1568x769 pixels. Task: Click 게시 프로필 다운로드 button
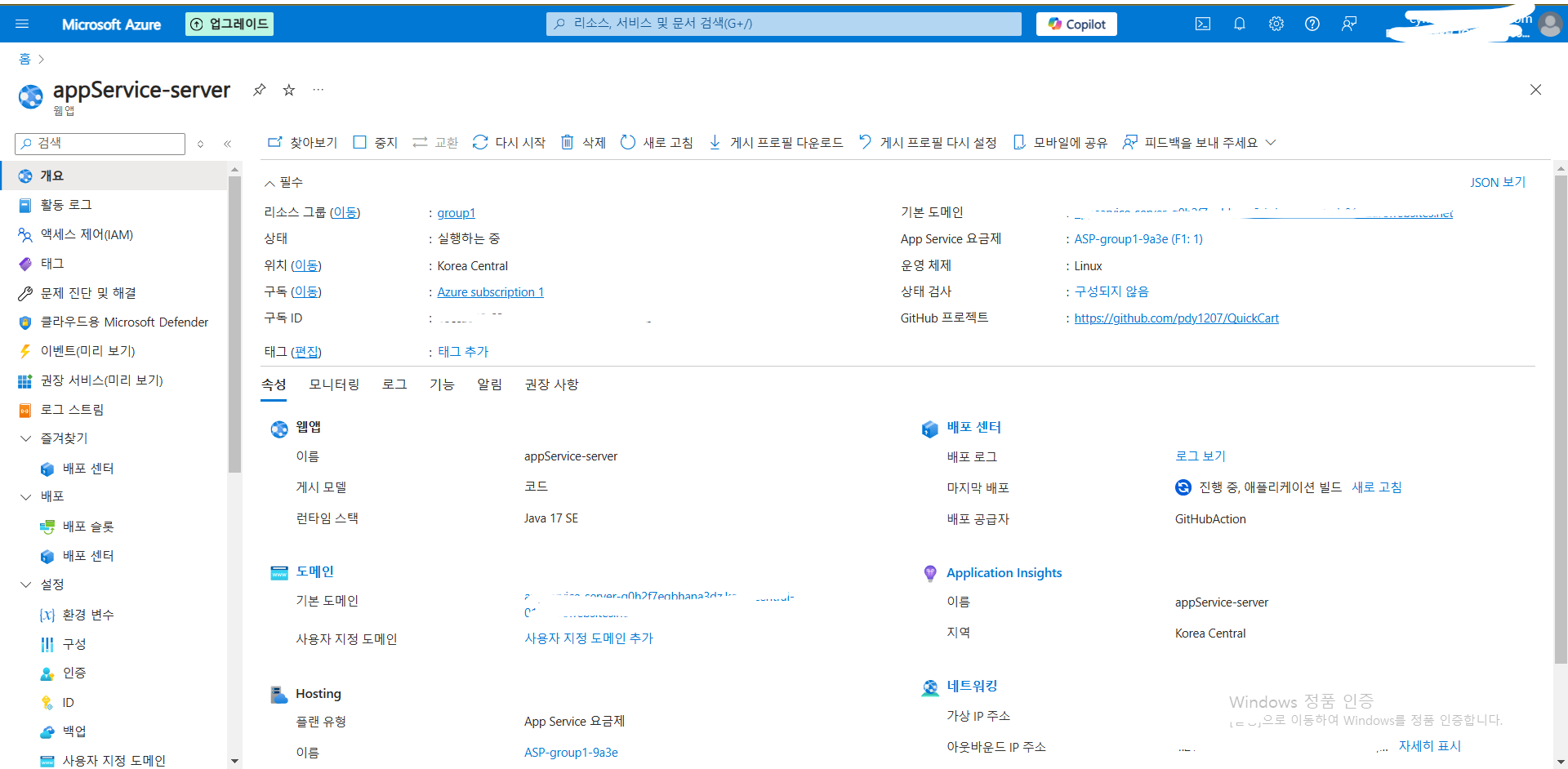[x=775, y=142]
